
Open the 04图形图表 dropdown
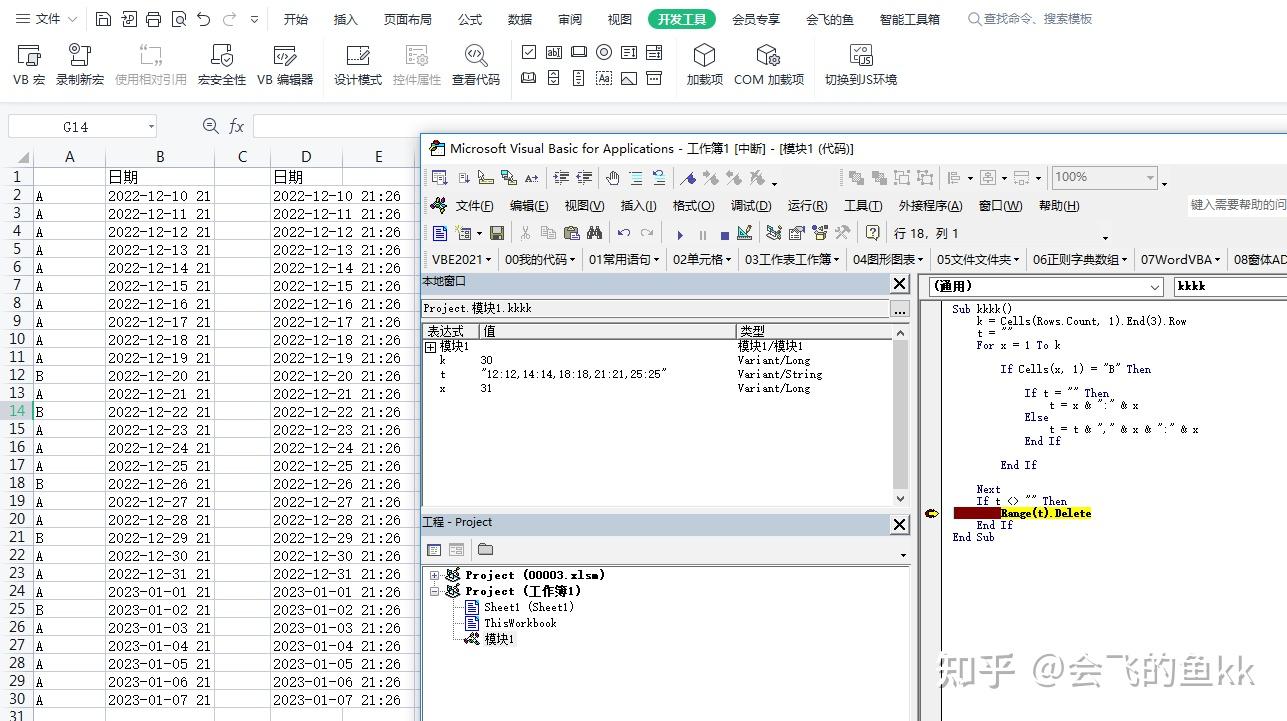tap(888, 259)
